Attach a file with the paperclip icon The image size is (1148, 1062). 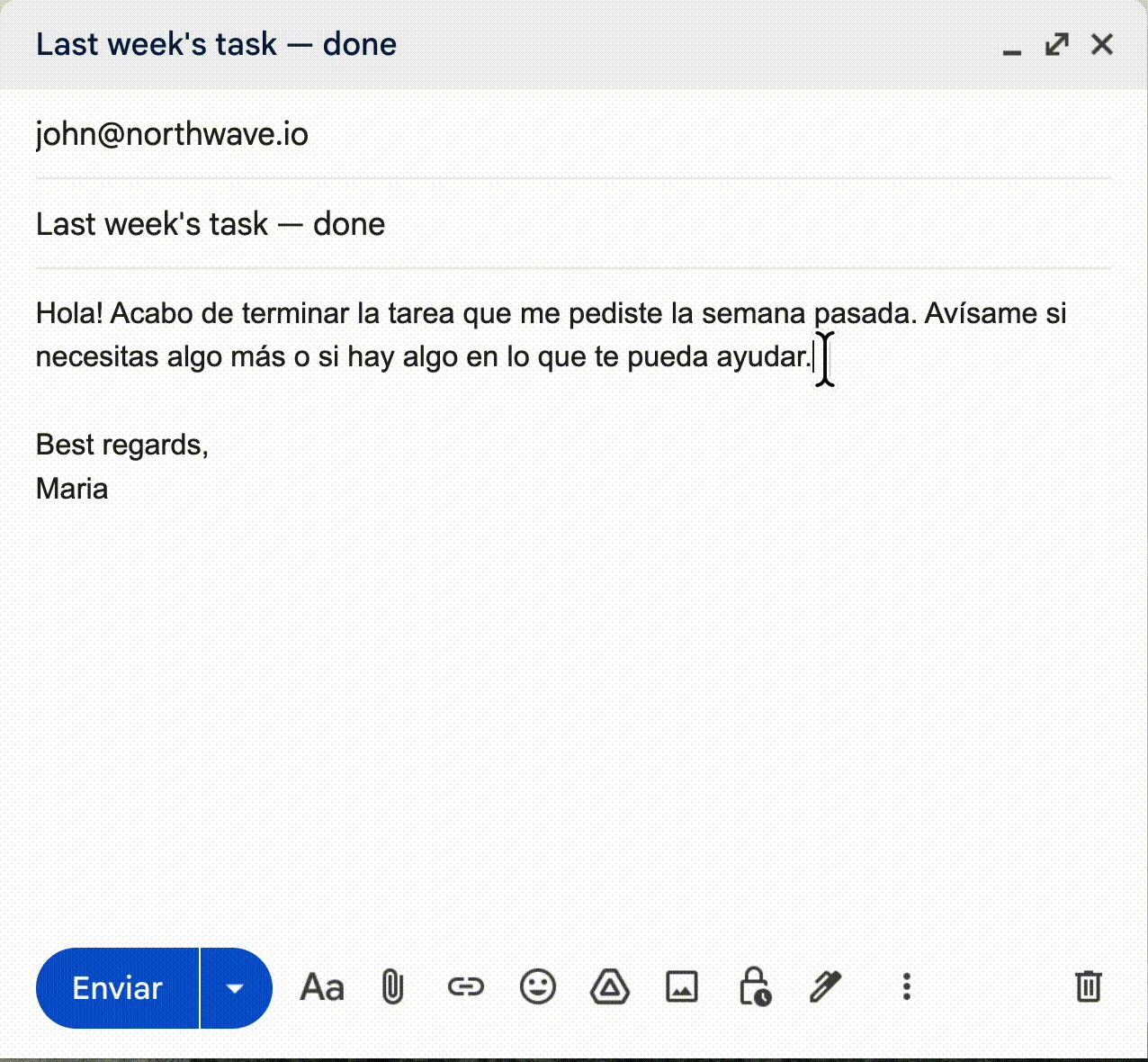pyautogui.click(x=393, y=988)
